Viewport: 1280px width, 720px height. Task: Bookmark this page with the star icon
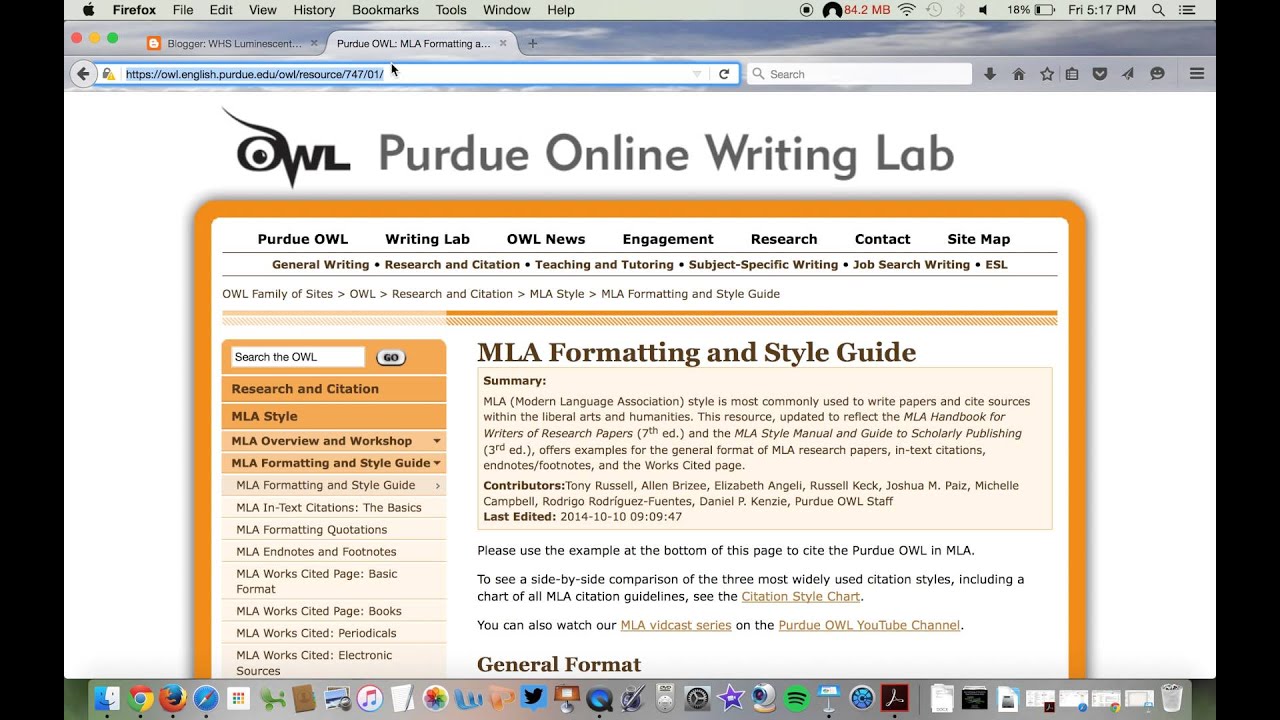[1047, 74]
